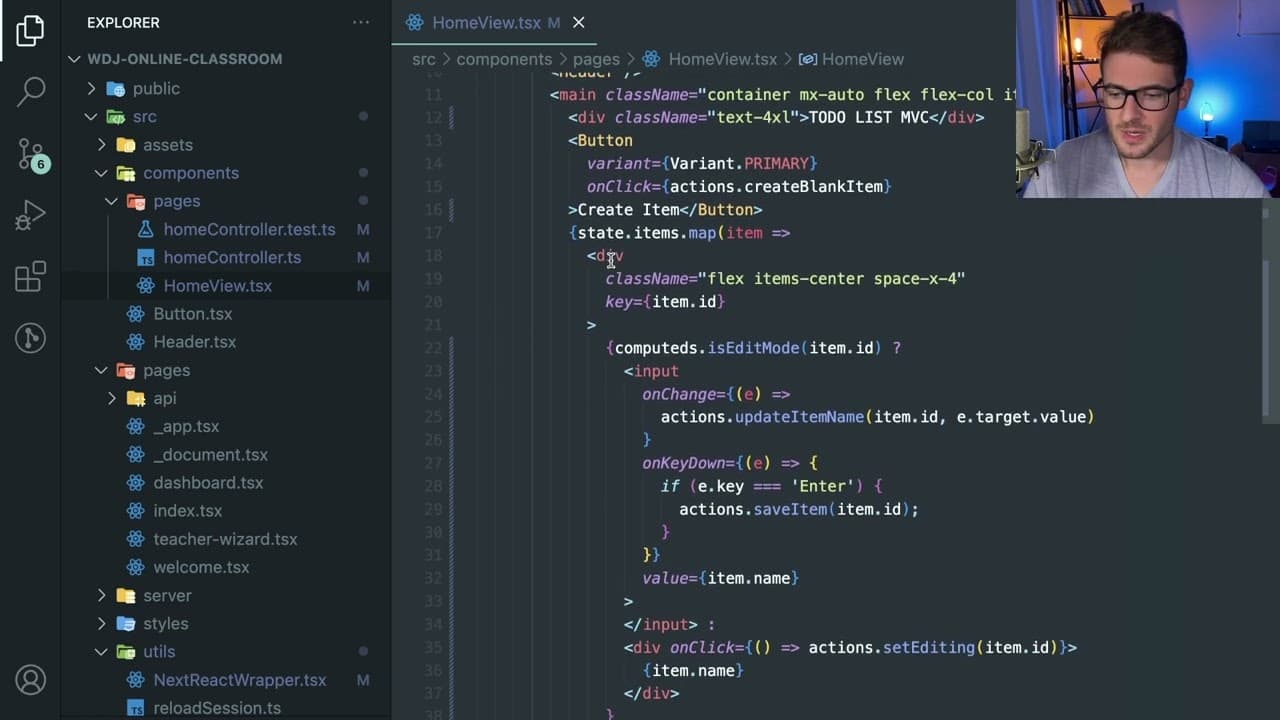
Task: Select the HomeView.tsx editor tab
Action: (486, 22)
